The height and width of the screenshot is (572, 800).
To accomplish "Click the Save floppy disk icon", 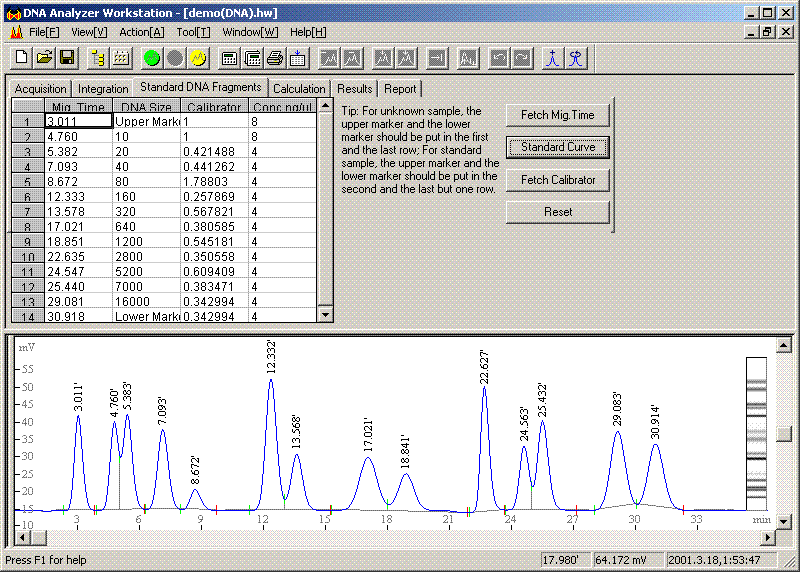I will pyautogui.click(x=67, y=58).
